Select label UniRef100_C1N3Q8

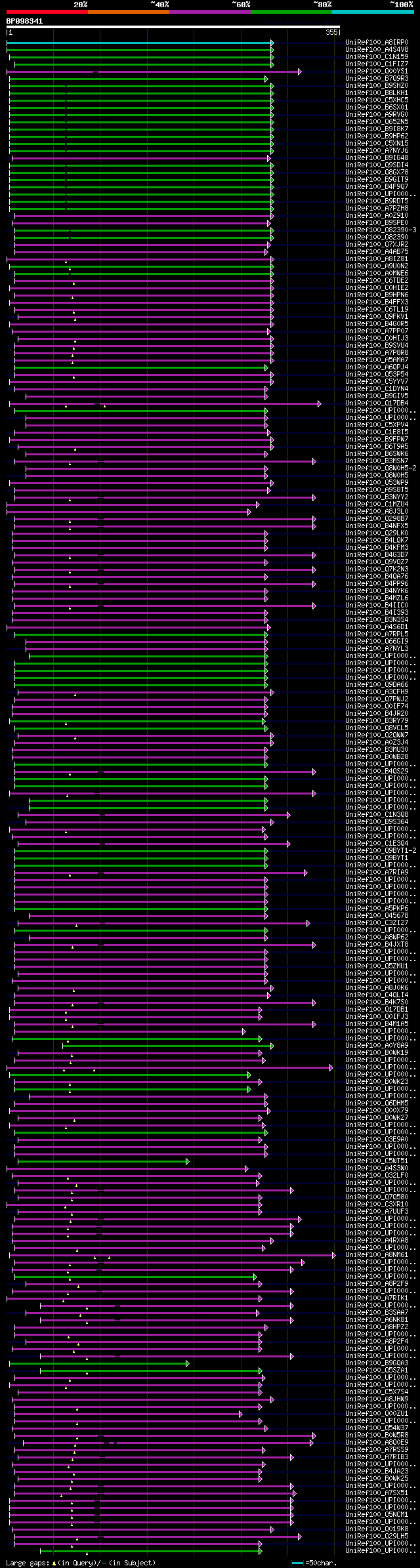coord(377,815)
